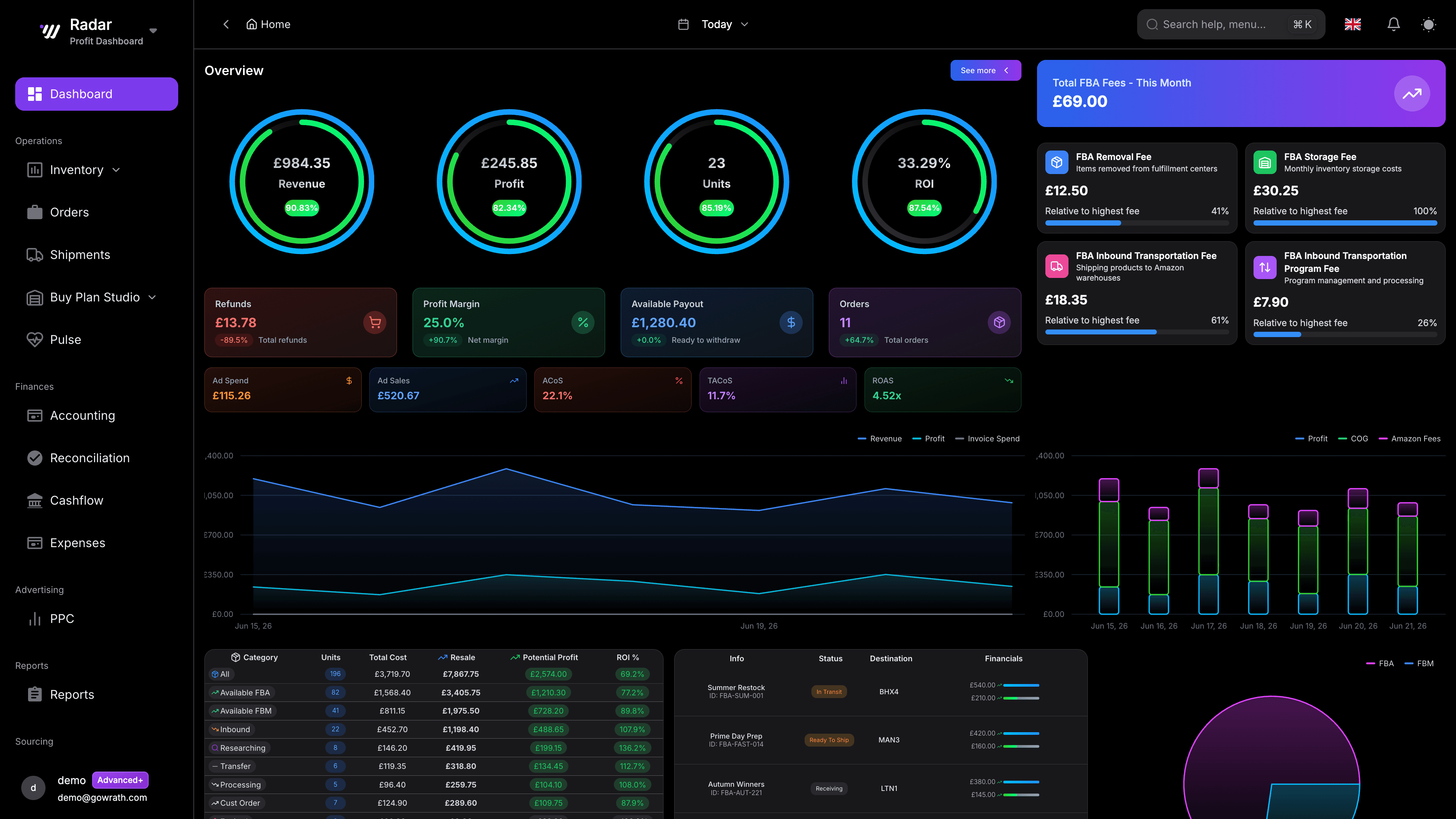Click the ROAS trend-down icon

click(1009, 381)
